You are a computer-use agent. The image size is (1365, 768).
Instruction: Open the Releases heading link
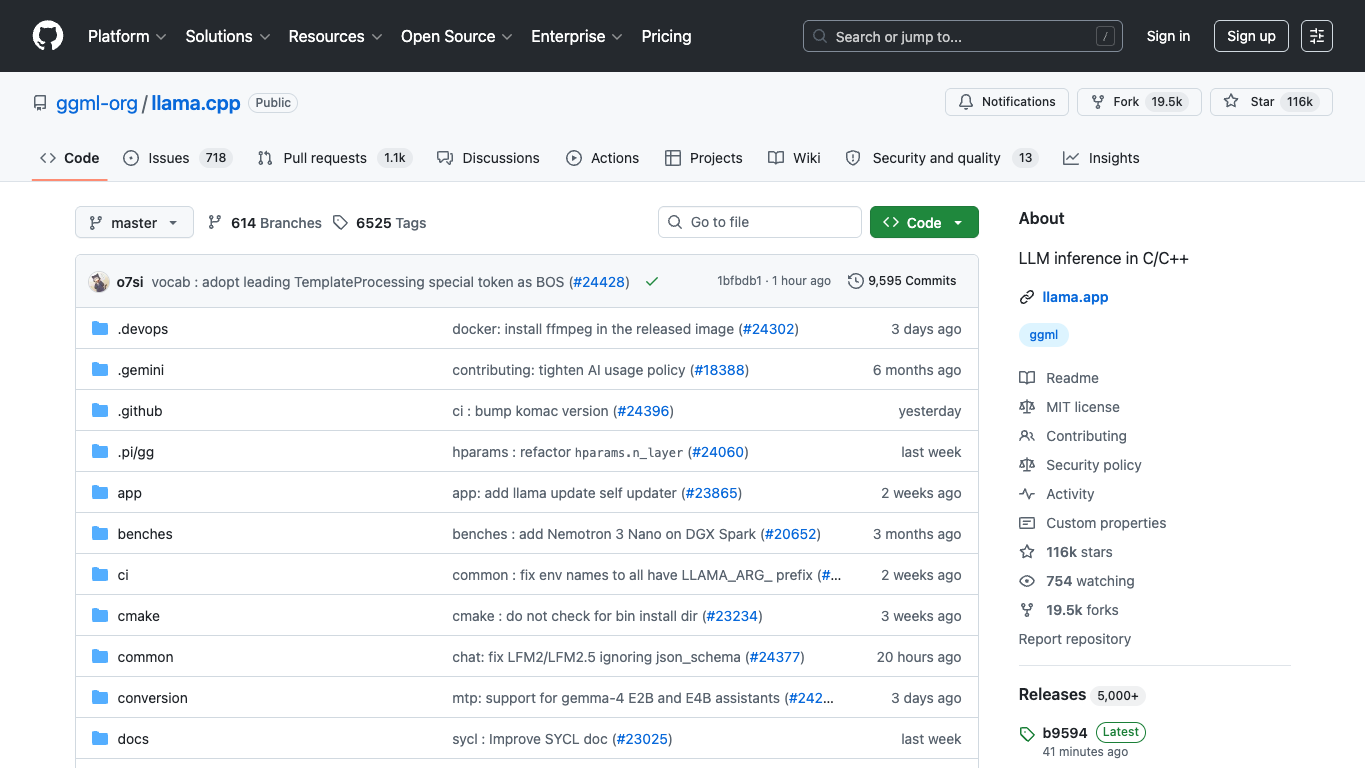[1052, 694]
